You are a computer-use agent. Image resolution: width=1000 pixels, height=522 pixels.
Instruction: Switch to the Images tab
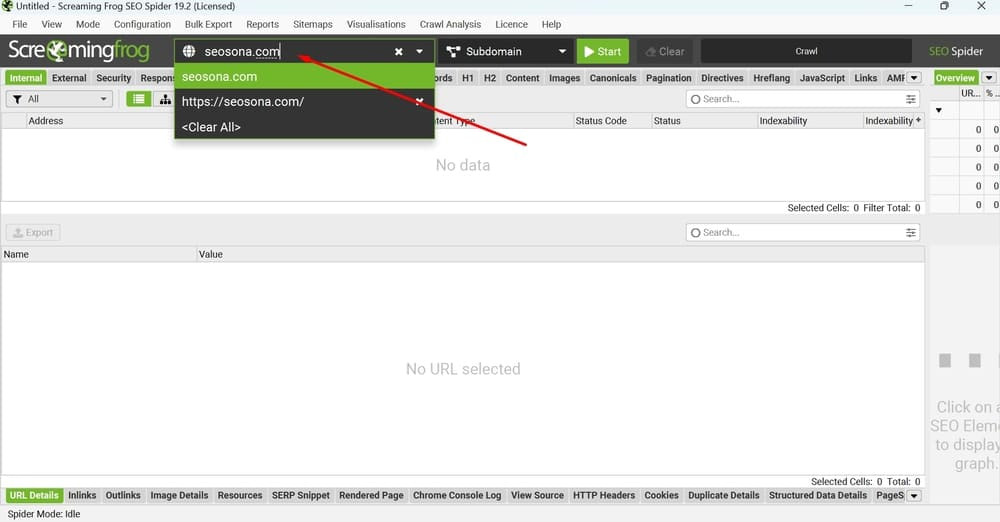click(564, 78)
